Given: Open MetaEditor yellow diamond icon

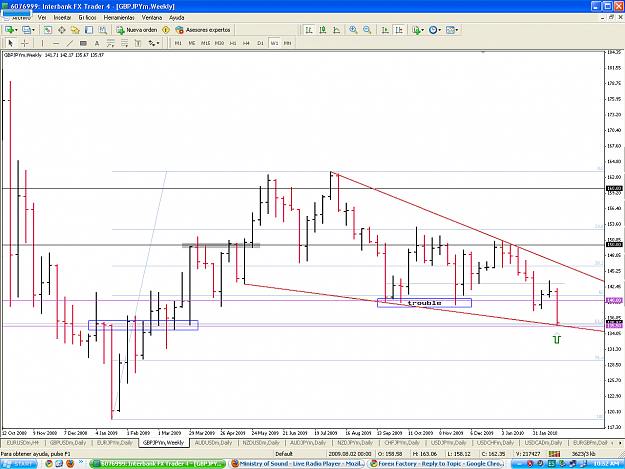Looking at the screenshot, I should click(166, 30).
